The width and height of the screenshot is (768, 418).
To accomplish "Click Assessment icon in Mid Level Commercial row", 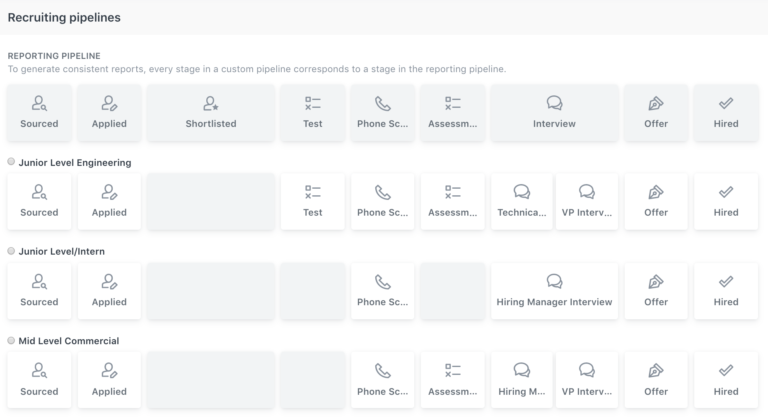I will 452,370.
